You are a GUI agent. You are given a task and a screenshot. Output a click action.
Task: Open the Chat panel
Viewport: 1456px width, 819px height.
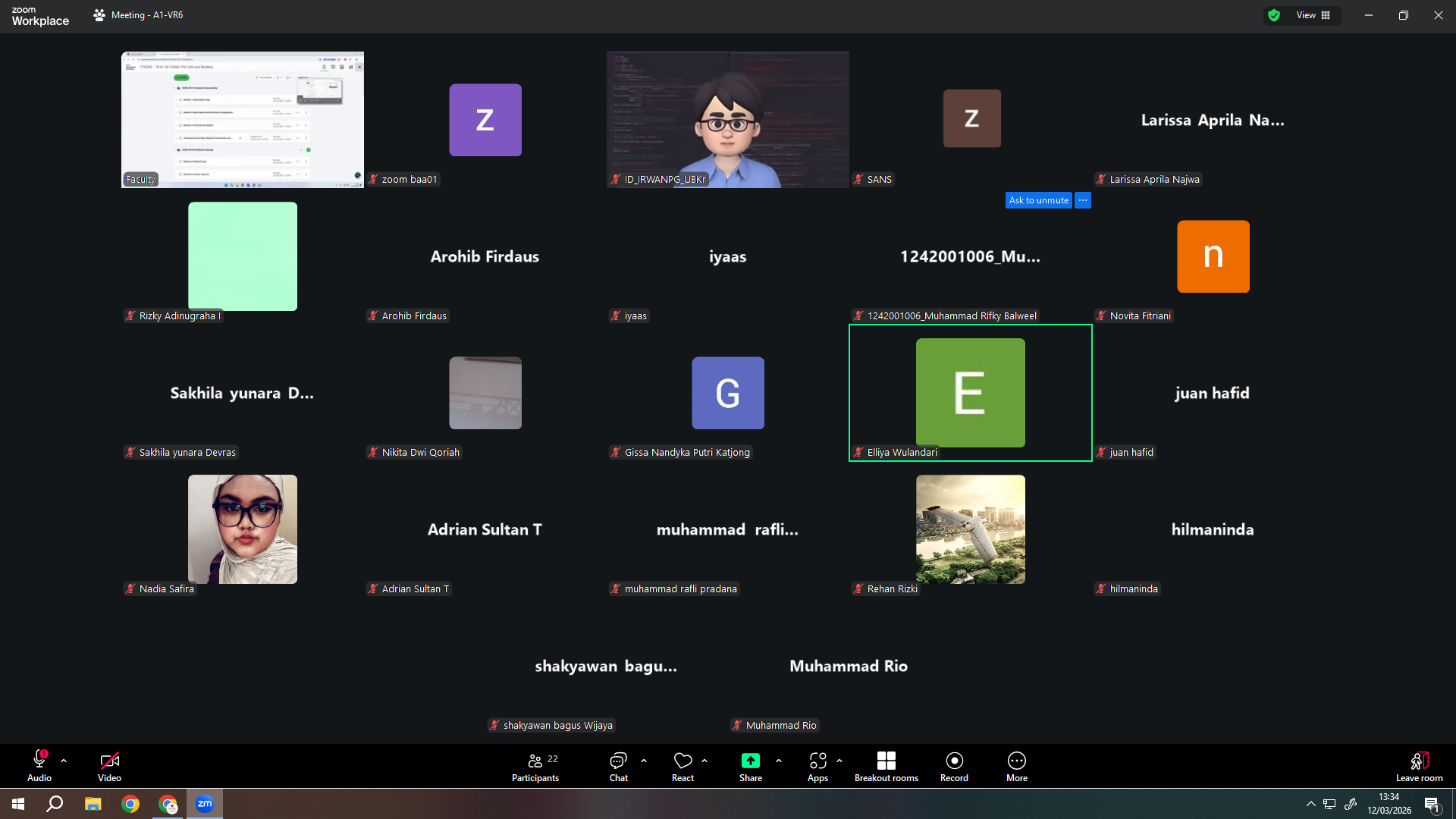coord(619,766)
